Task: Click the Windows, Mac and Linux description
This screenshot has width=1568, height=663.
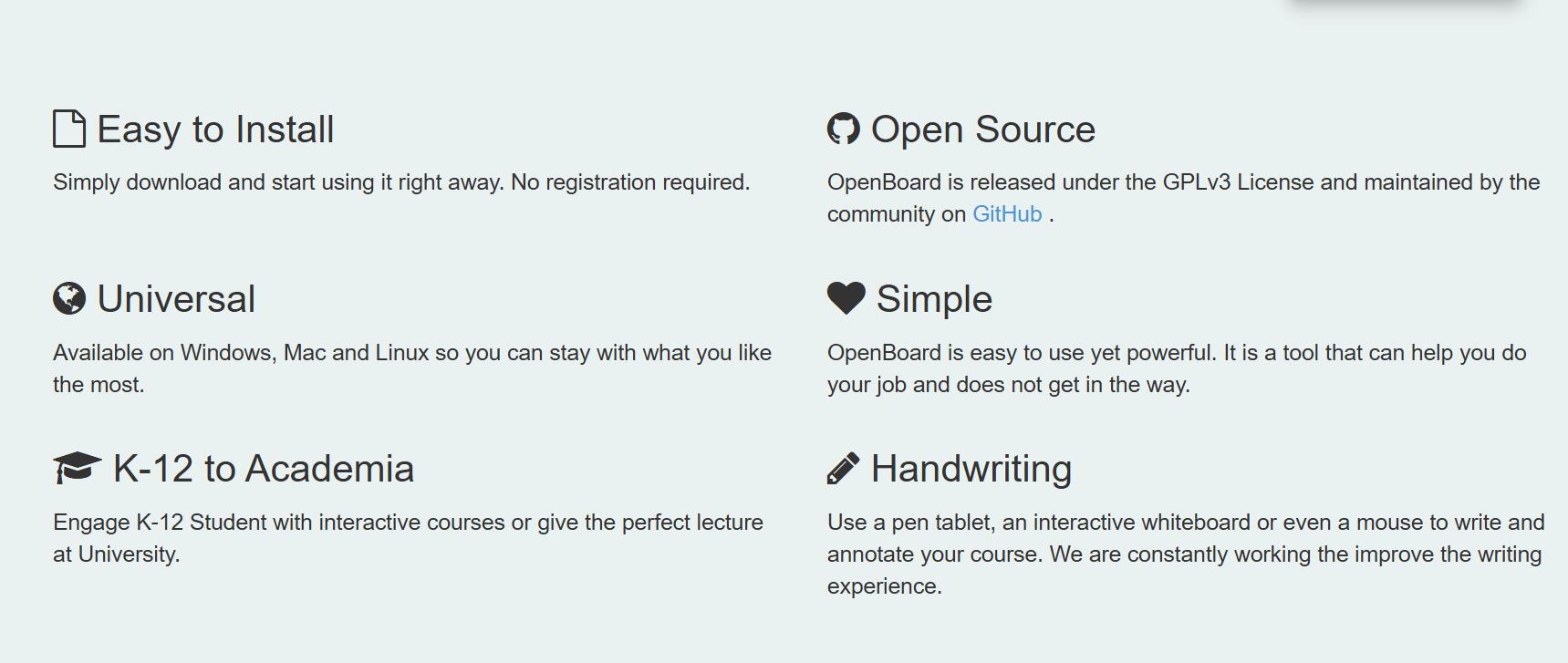Action: point(412,368)
